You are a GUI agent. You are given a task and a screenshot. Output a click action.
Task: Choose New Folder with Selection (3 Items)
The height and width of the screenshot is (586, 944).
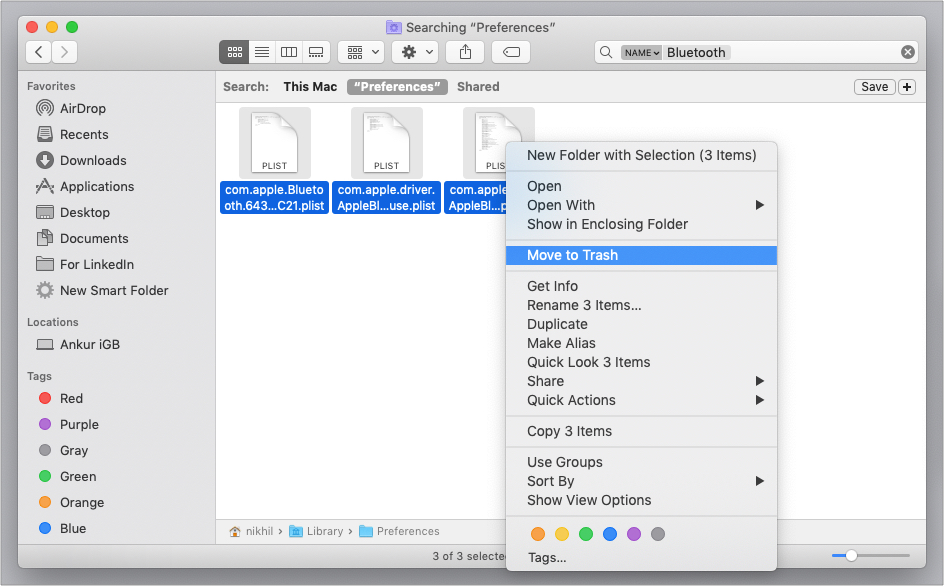pyautogui.click(x=641, y=155)
